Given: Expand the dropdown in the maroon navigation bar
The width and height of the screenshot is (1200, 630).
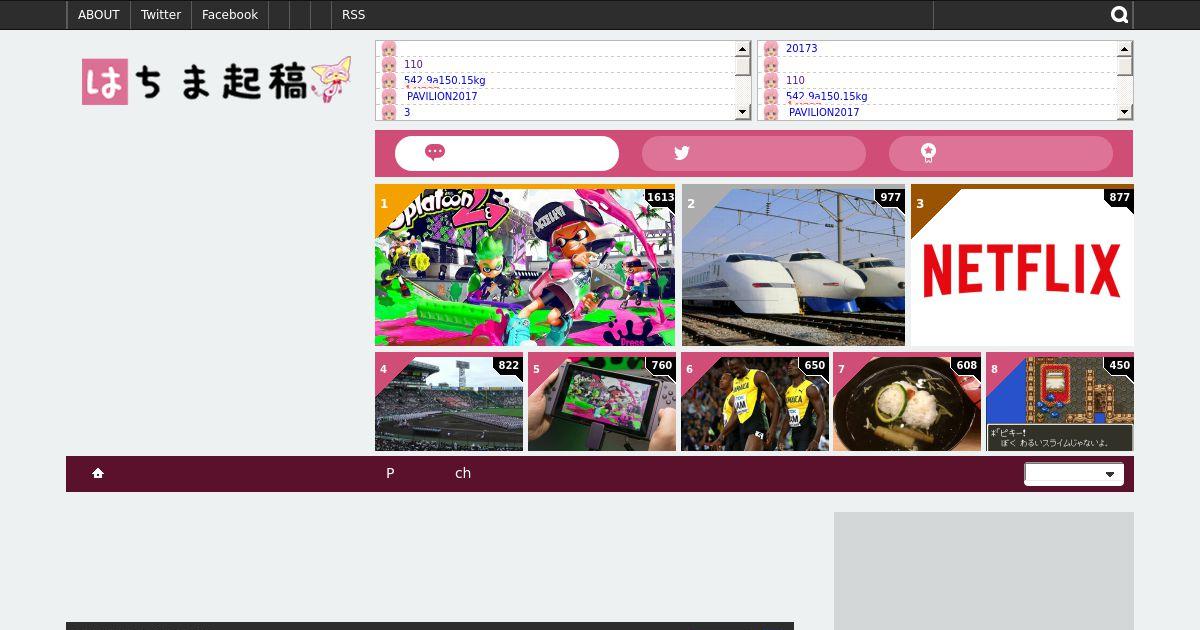Looking at the screenshot, I should tap(1074, 474).
